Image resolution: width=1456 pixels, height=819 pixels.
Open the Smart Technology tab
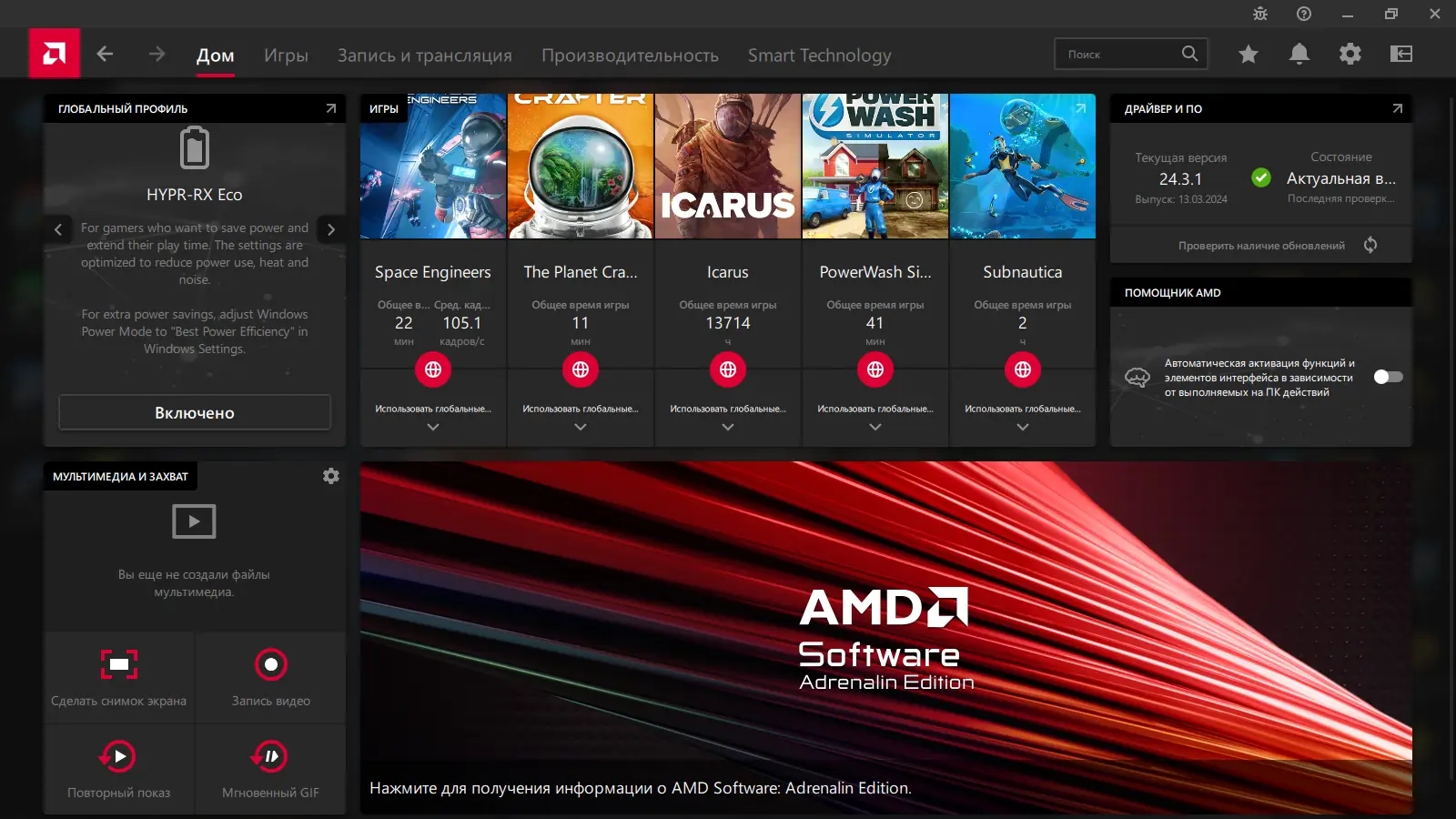(820, 56)
